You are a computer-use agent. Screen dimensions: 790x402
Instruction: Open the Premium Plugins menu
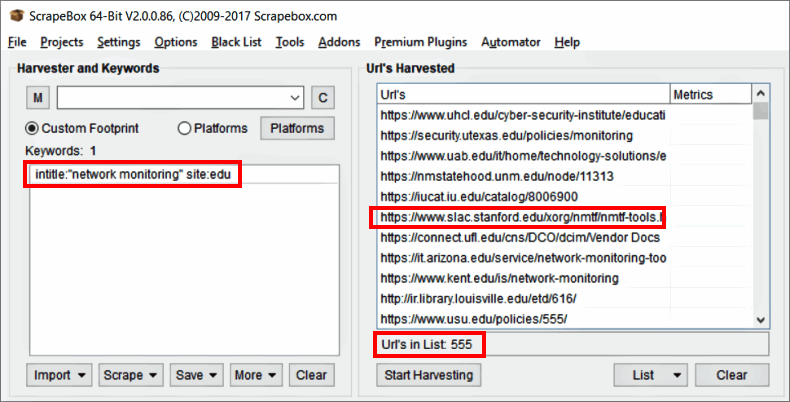click(420, 42)
